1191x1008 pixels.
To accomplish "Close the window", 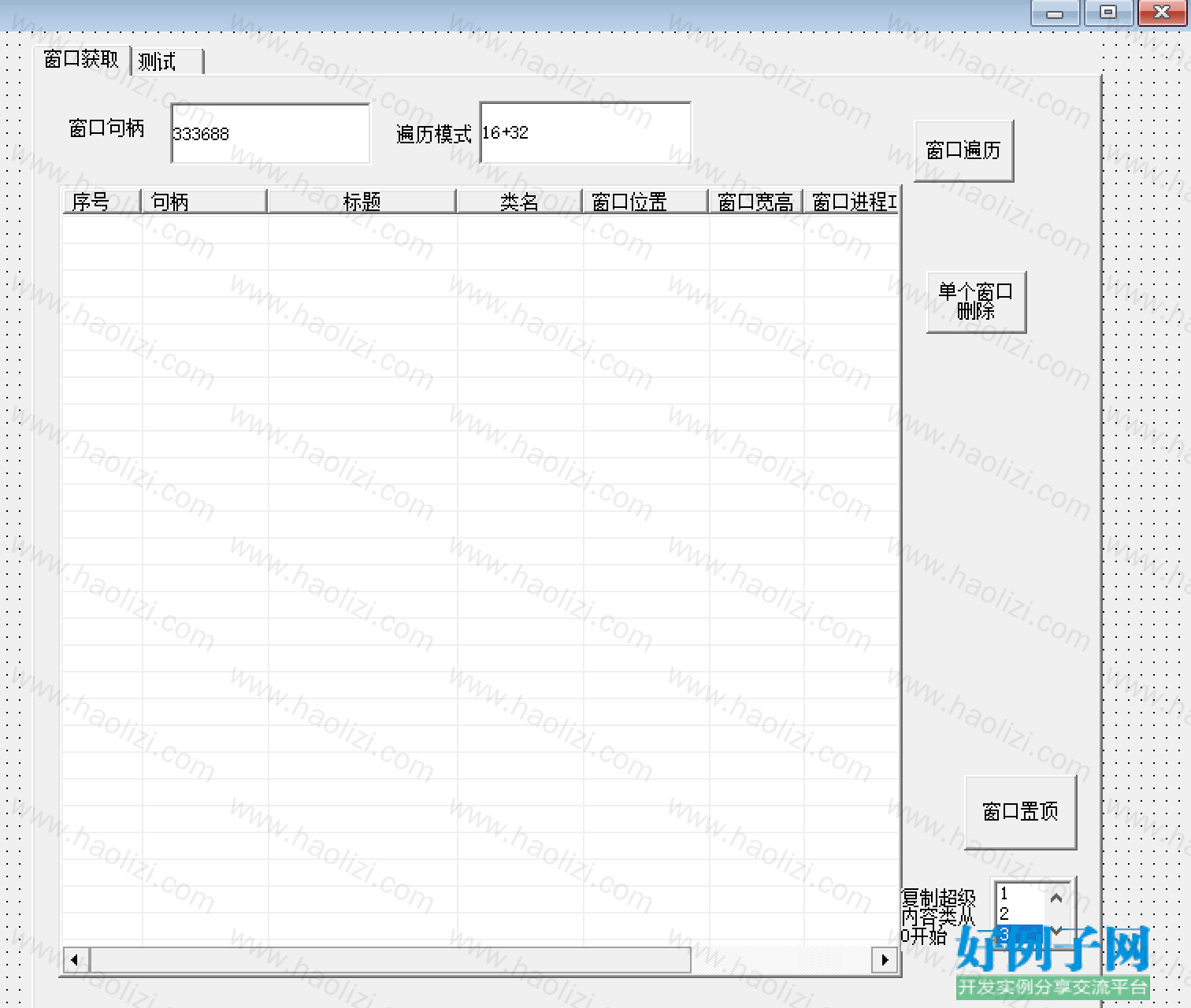I will point(1162,13).
